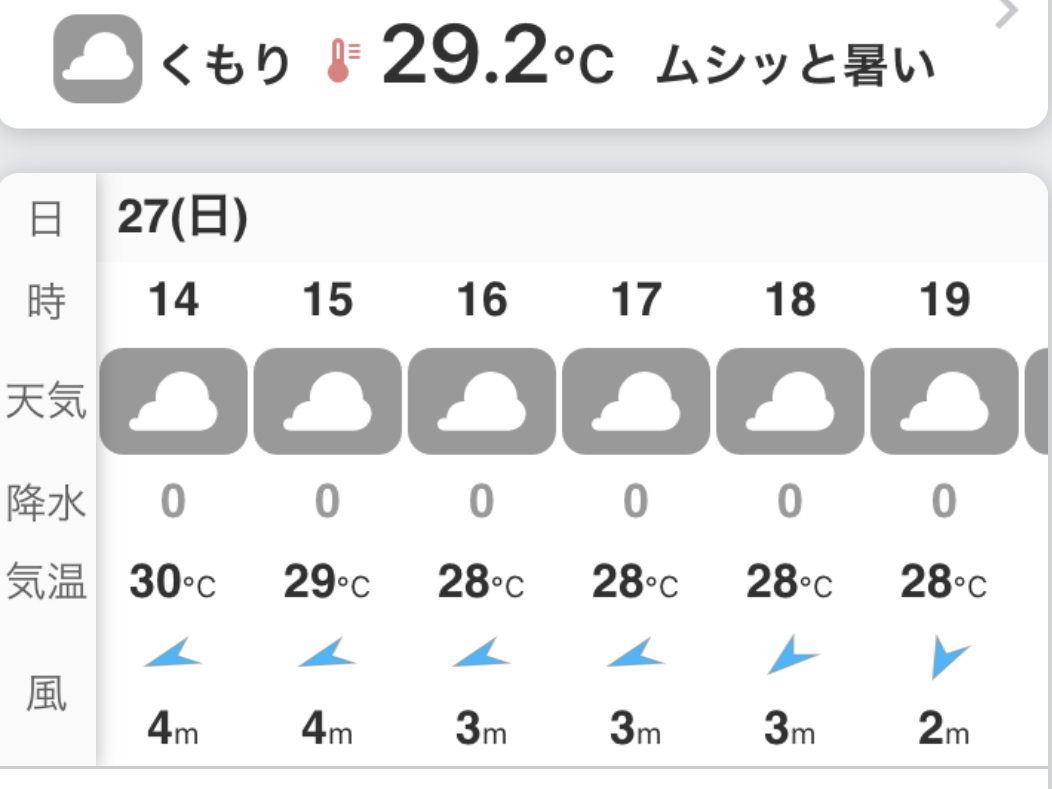This screenshot has height=789, width=1052.
Task: Select the cloudy icon for 18 o'clock
Action: (790, 401)
